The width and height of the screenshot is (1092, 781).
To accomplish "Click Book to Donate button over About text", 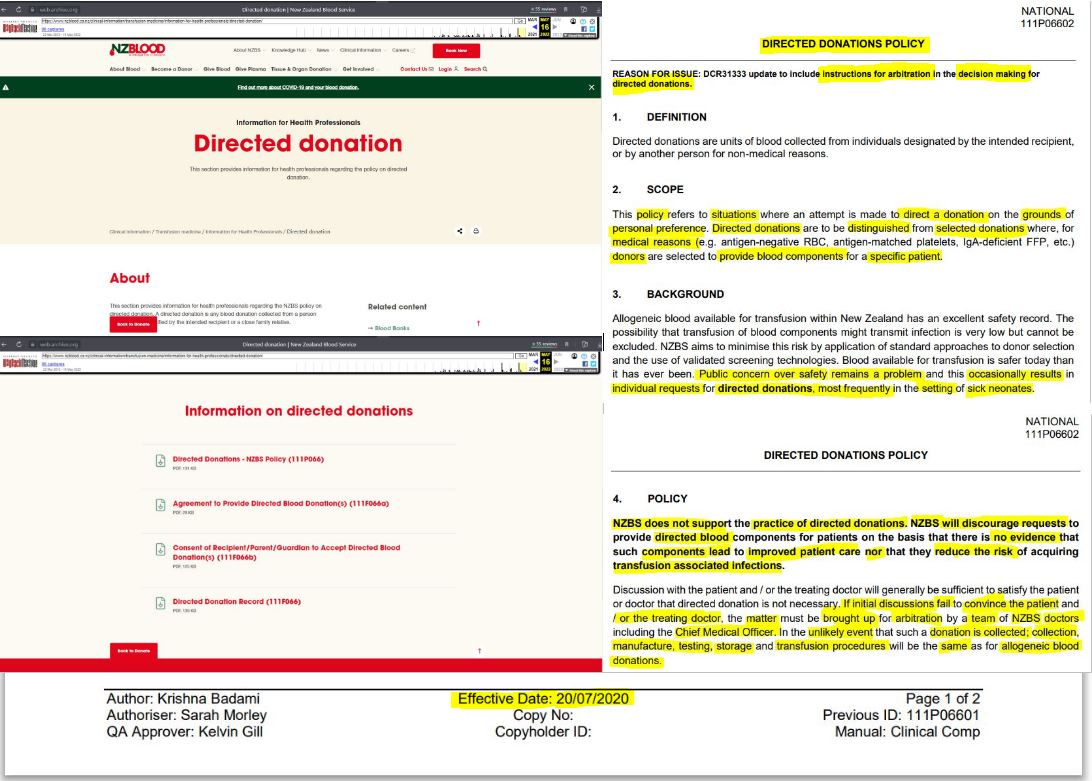I will click(133, 324).
